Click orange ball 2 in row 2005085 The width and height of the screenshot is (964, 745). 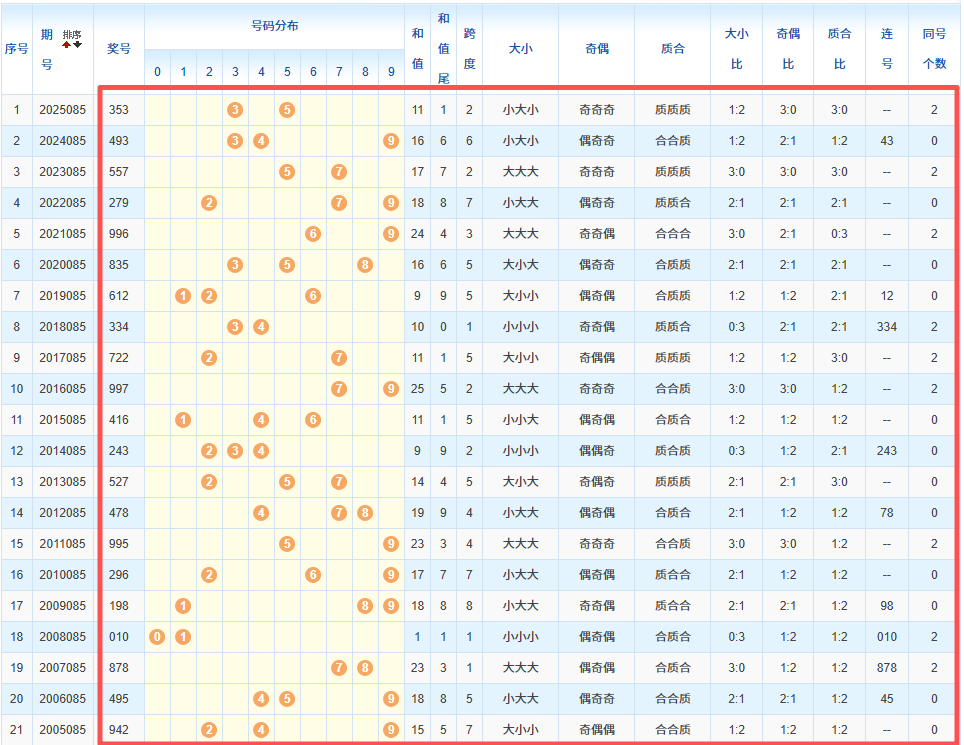pyautogui.click(x=209, y=730)
